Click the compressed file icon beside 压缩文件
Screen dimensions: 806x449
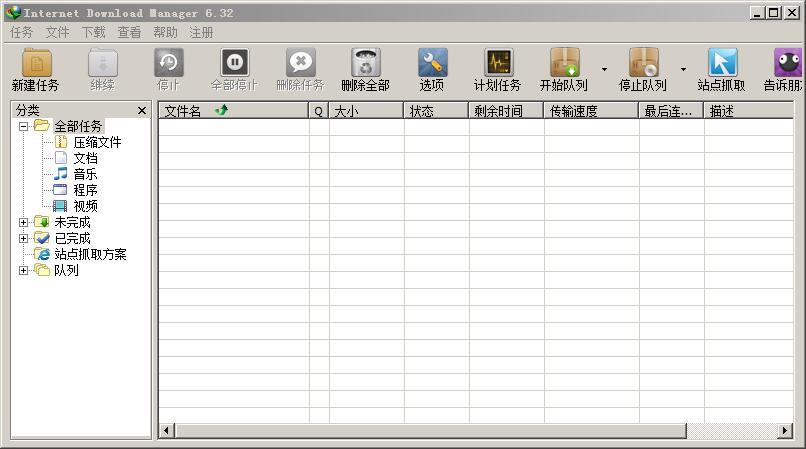pyautogui.click(x=61, y=142)
